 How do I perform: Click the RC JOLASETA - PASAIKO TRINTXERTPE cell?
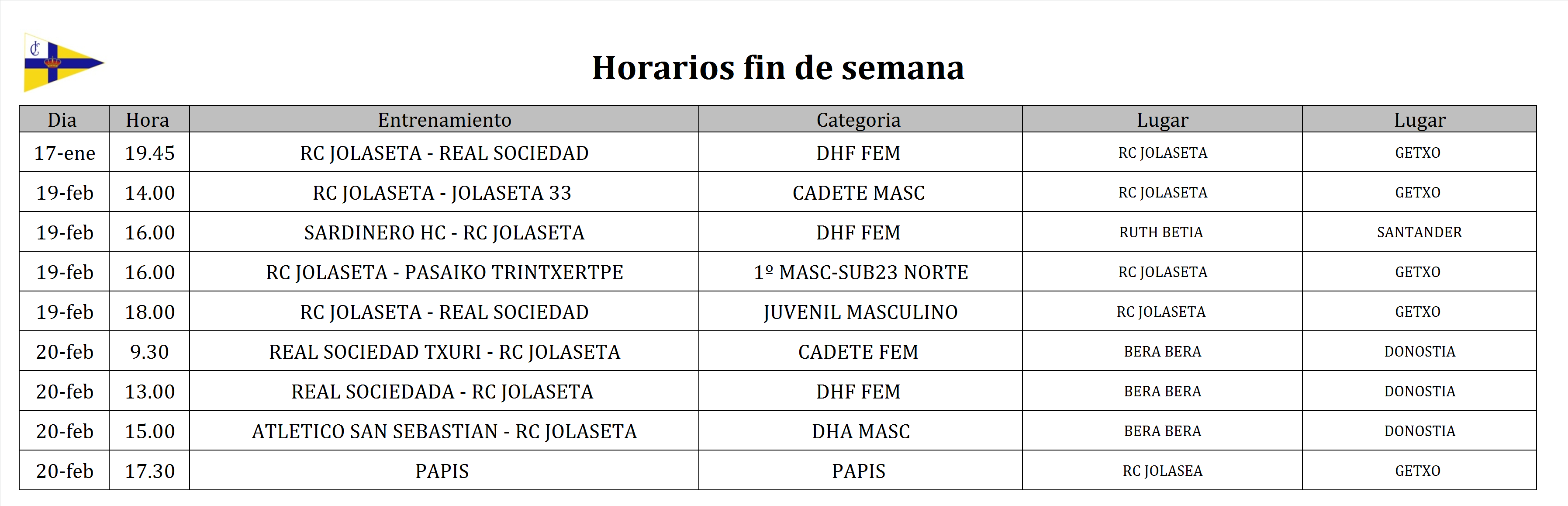[x=444, y=272]
